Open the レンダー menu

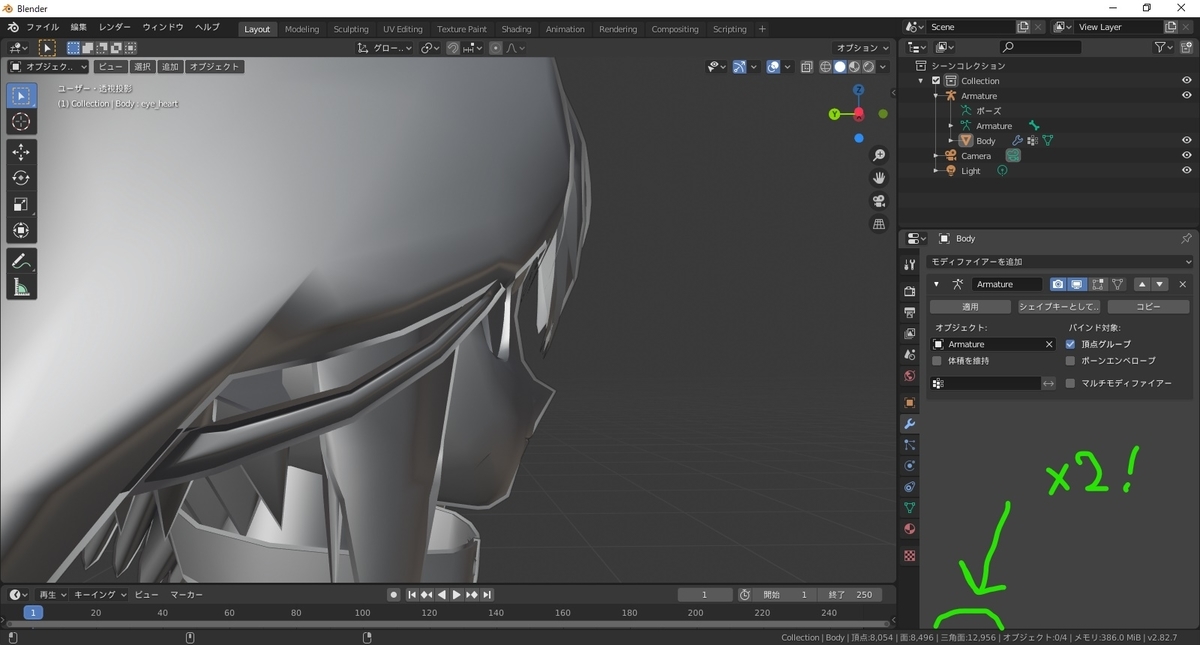coord(115,27)
